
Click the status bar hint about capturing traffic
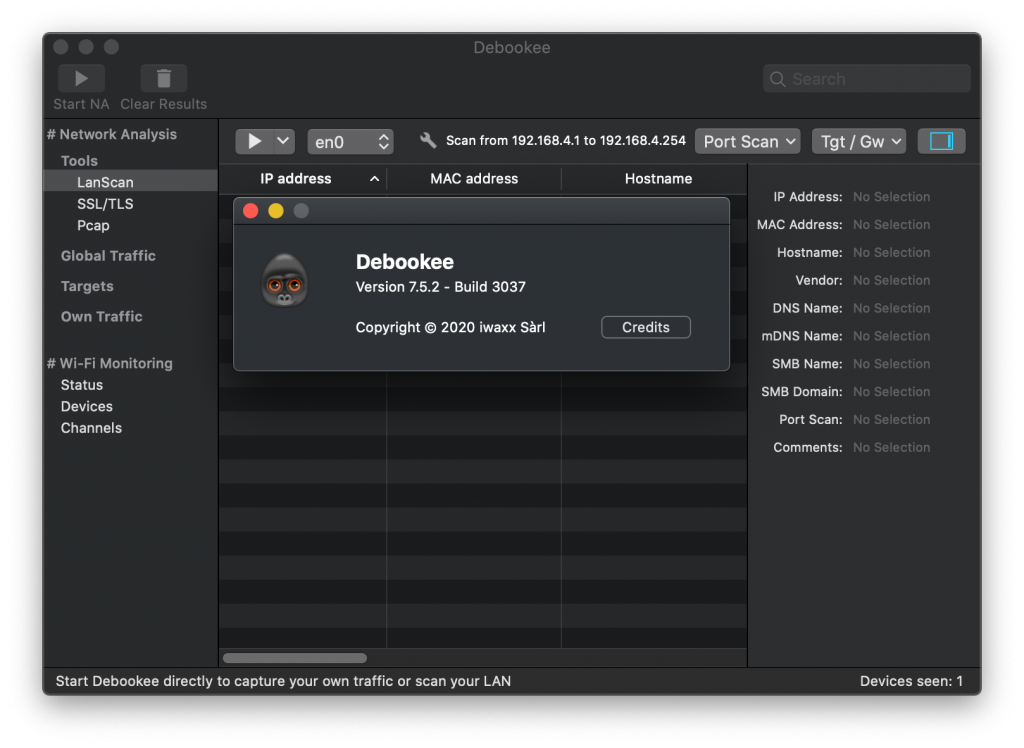(x=283, y=681)
